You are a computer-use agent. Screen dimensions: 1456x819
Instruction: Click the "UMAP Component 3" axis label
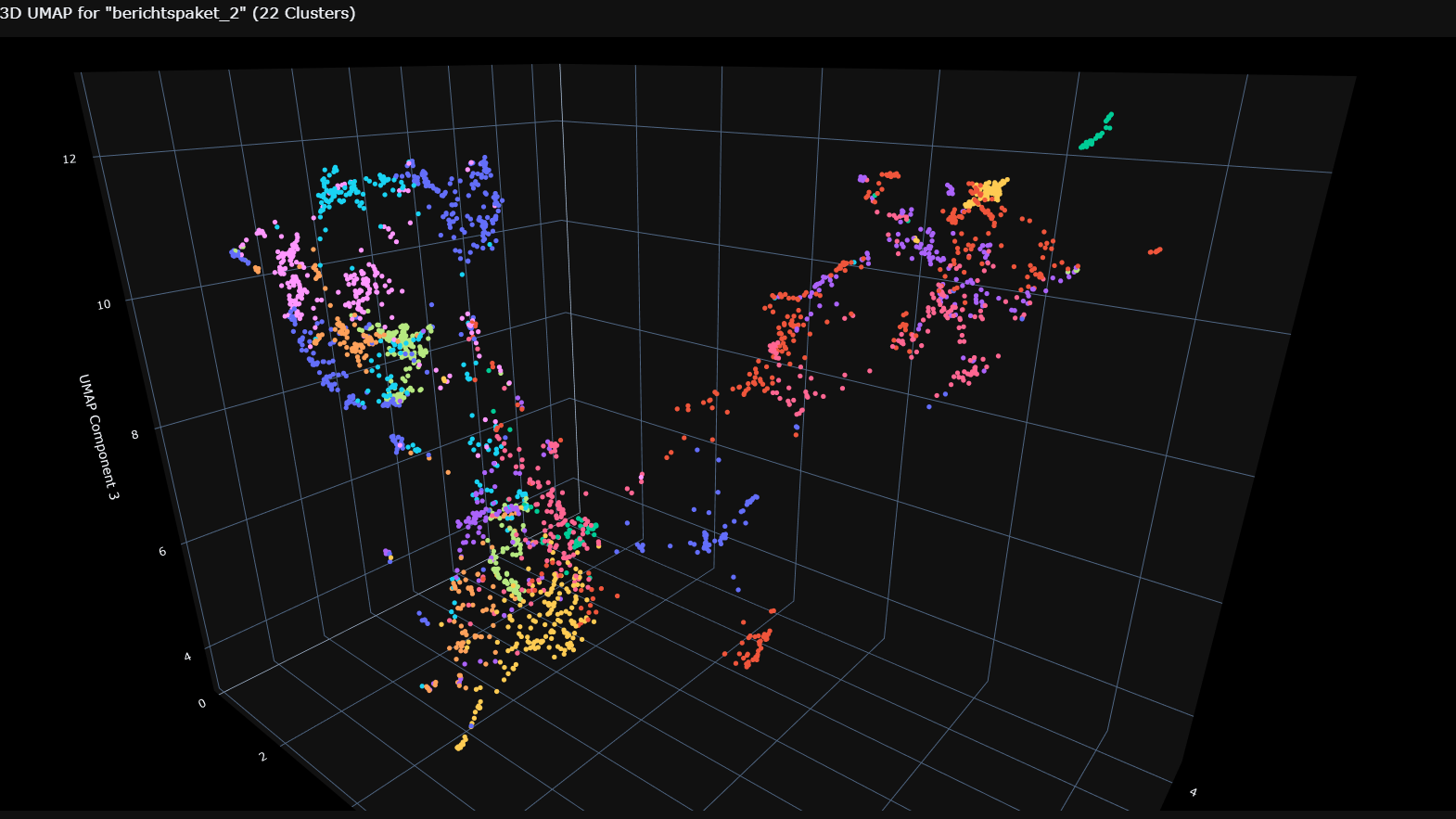pyautogui.click(x=98, y=437)
